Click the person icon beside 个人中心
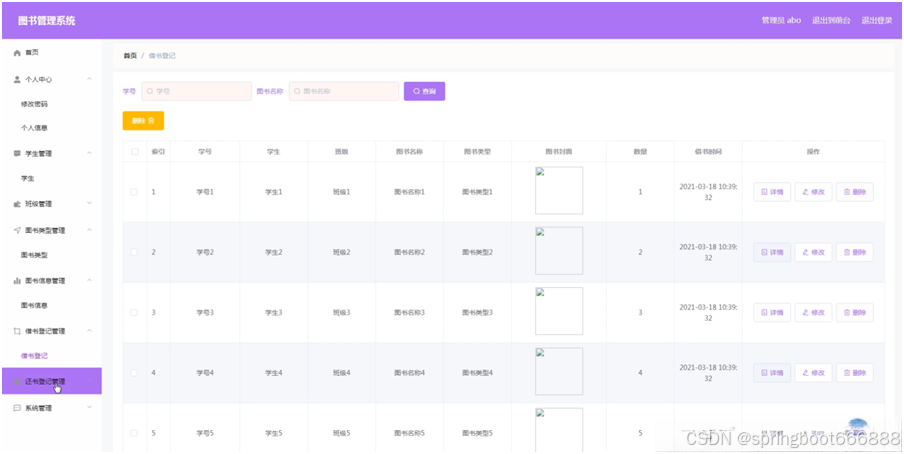The image size is (904, 454). [17, 80]
